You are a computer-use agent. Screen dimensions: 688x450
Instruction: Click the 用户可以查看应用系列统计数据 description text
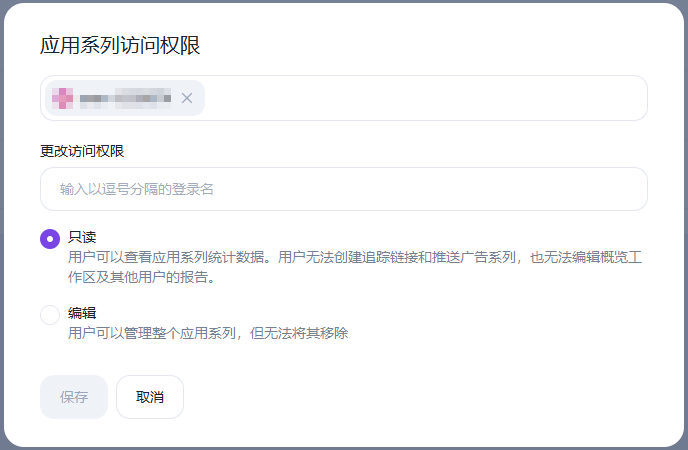pyautogui.click(x=355, y=267)
